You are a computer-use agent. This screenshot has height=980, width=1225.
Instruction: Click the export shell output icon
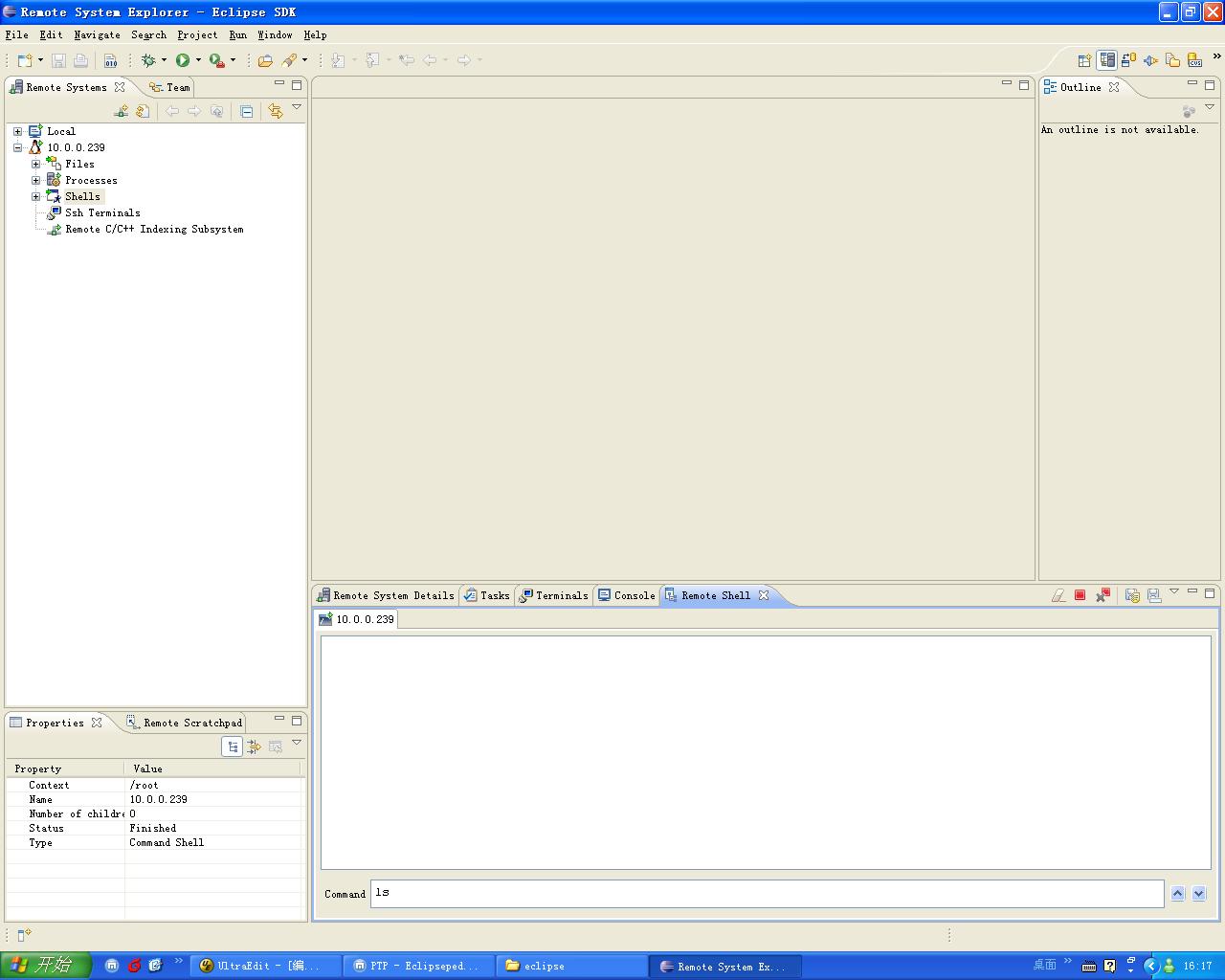pos(1132,595)
